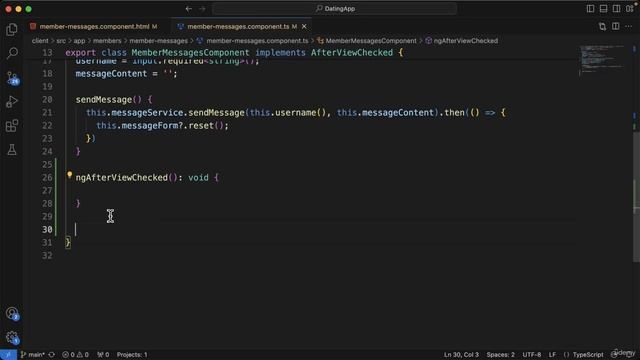Go forward with the navigation arrow
Viewport: 640px width, 360px height.
pos(202,9)
